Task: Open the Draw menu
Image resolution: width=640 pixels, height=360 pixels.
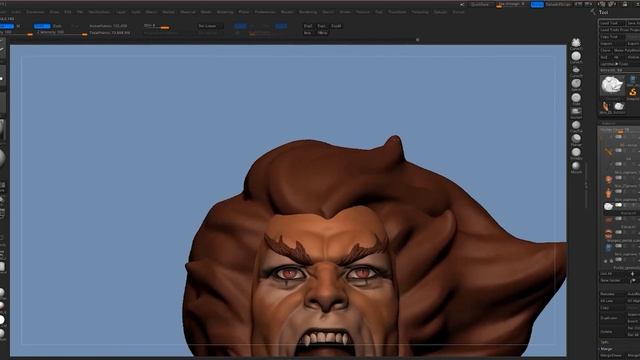Action: pos(54,12)
